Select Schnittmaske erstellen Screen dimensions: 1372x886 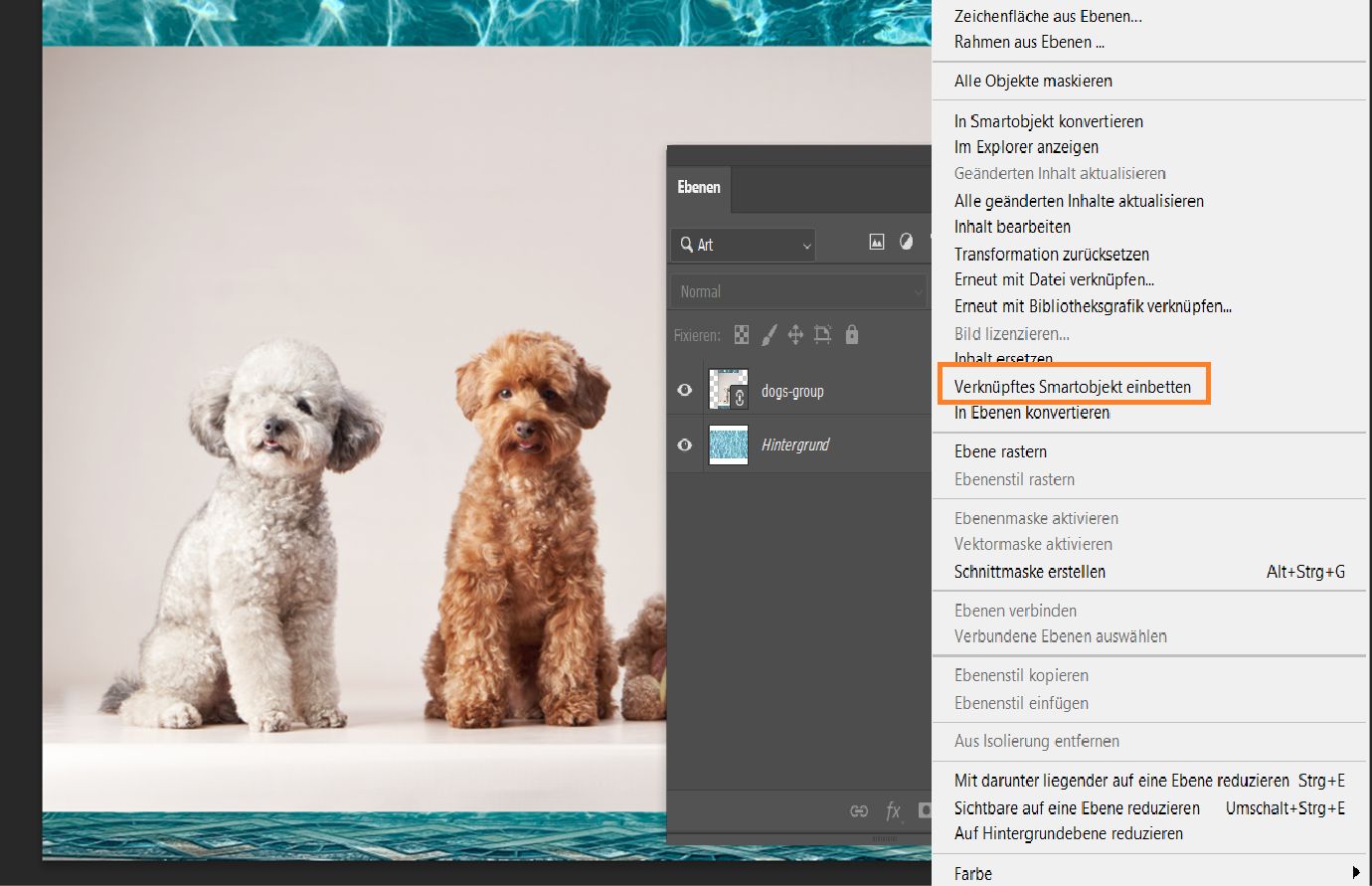pyautogui.click(x=1030, y=572)
